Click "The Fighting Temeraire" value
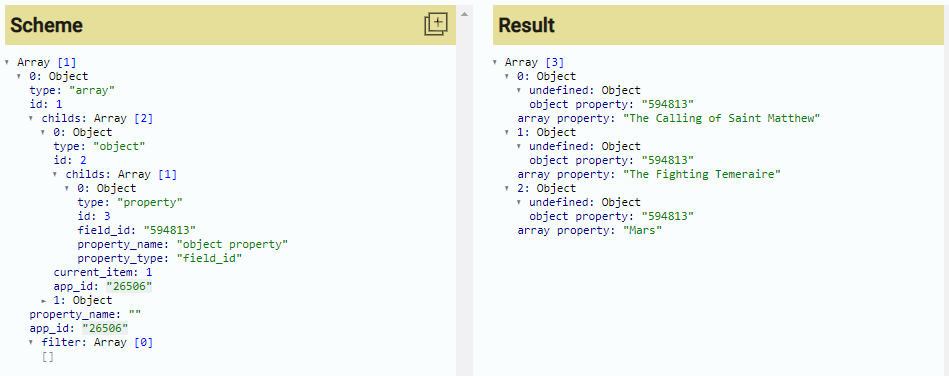949x376 pixels. (x=702, y=174)
